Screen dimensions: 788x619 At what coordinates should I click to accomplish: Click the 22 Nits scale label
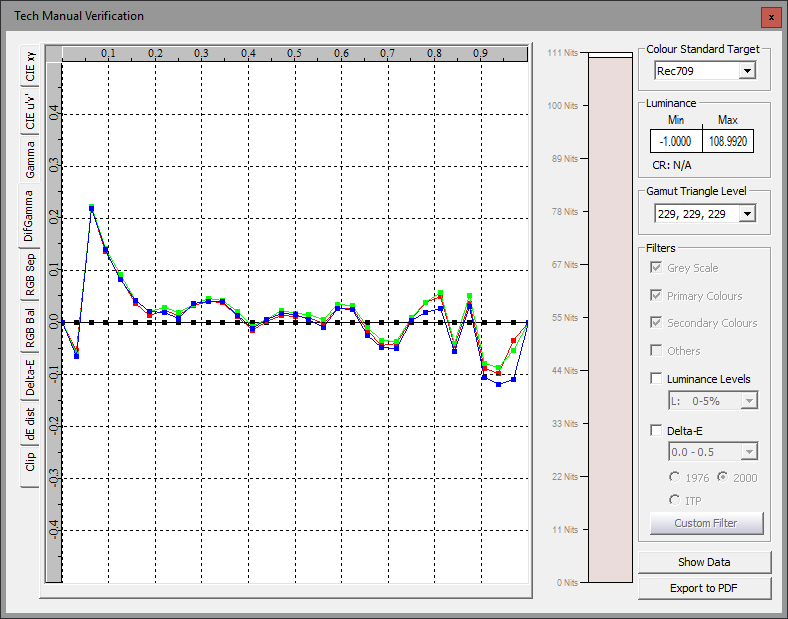pos(565,477)
